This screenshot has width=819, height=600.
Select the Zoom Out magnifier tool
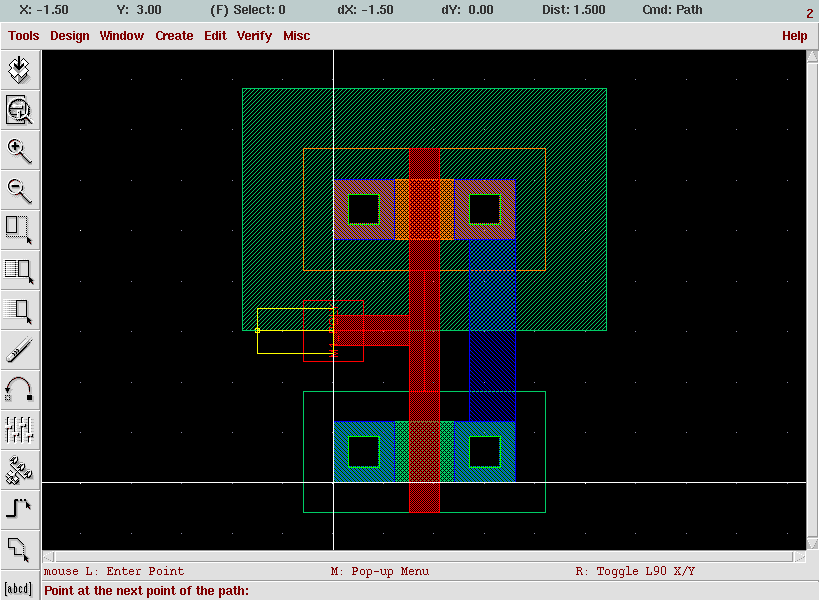(x=20, y=191)
